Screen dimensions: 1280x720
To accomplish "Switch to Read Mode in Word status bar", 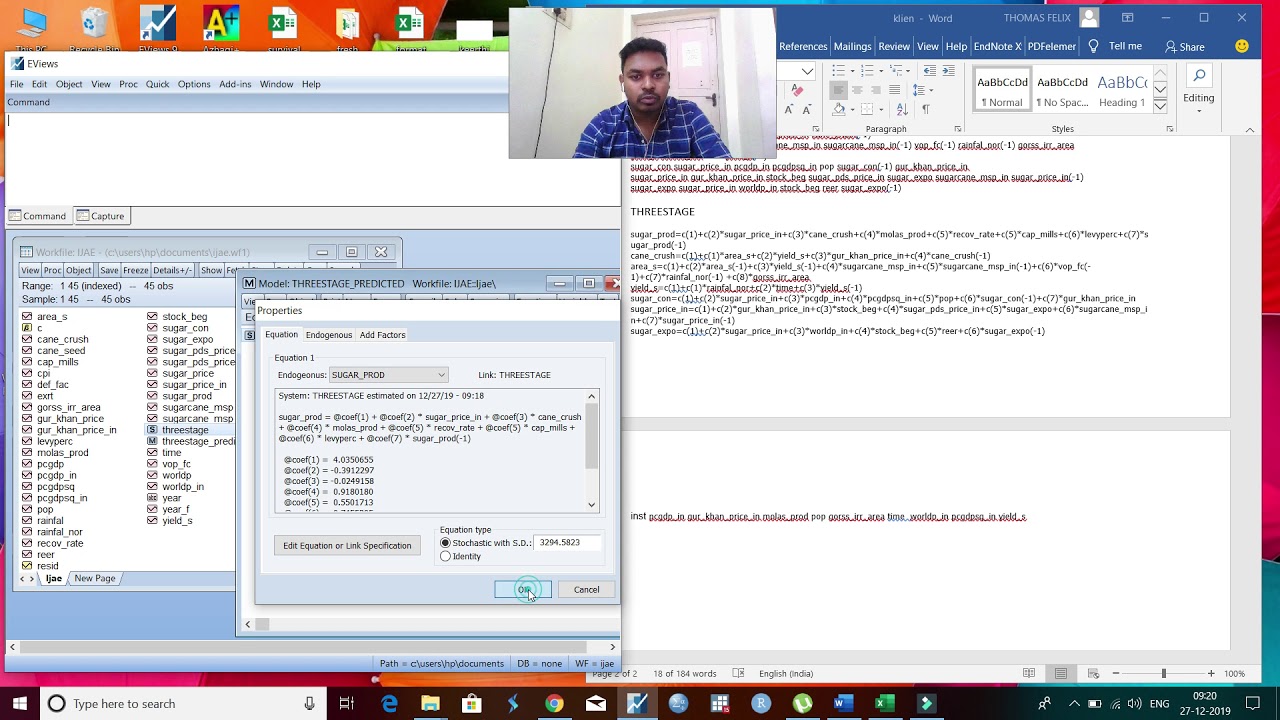I will pos(1029,673).
